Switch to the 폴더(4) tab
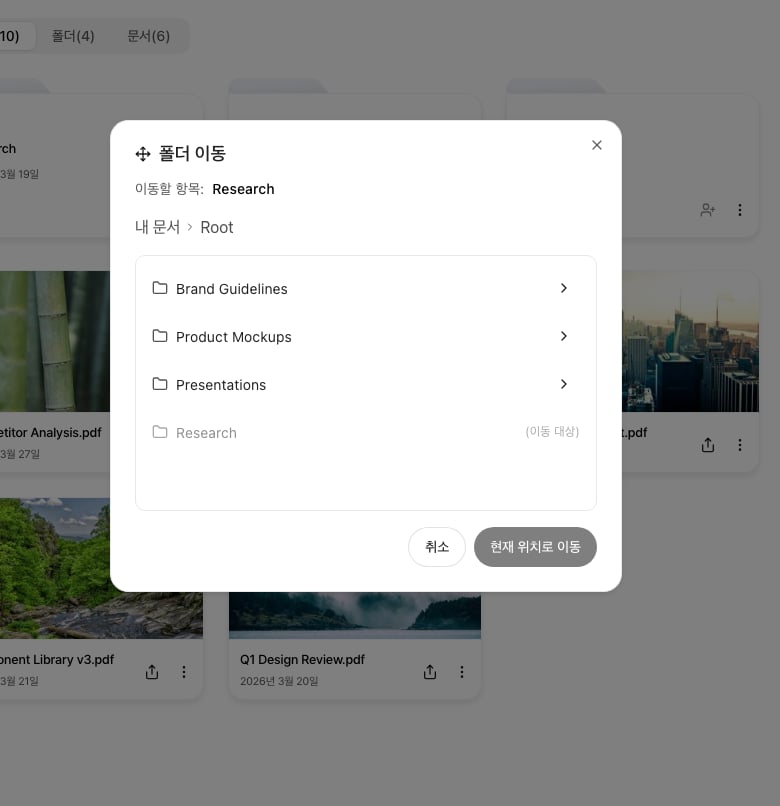 coord(73,36)
